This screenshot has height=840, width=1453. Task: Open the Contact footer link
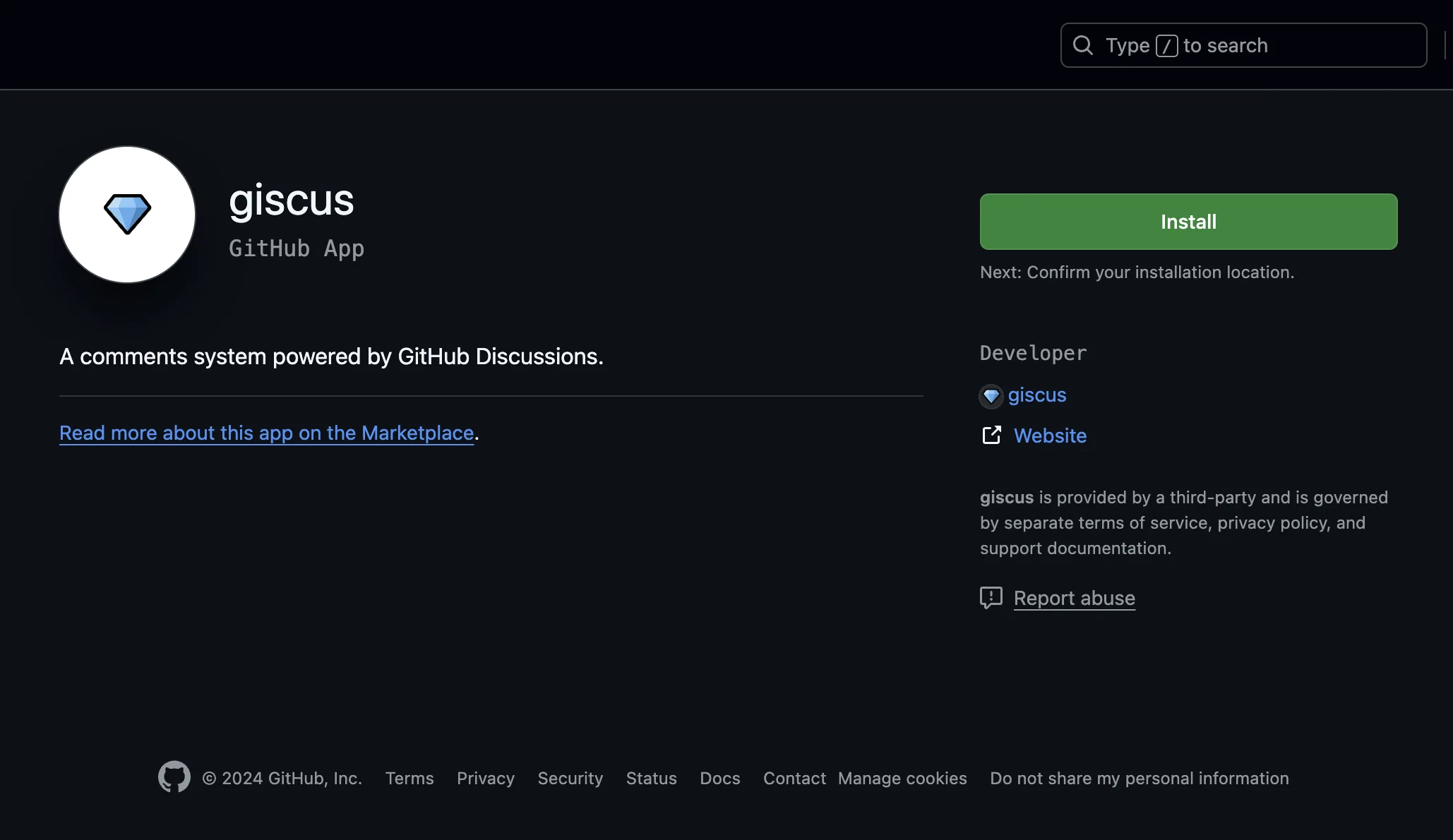coord(794,778)
